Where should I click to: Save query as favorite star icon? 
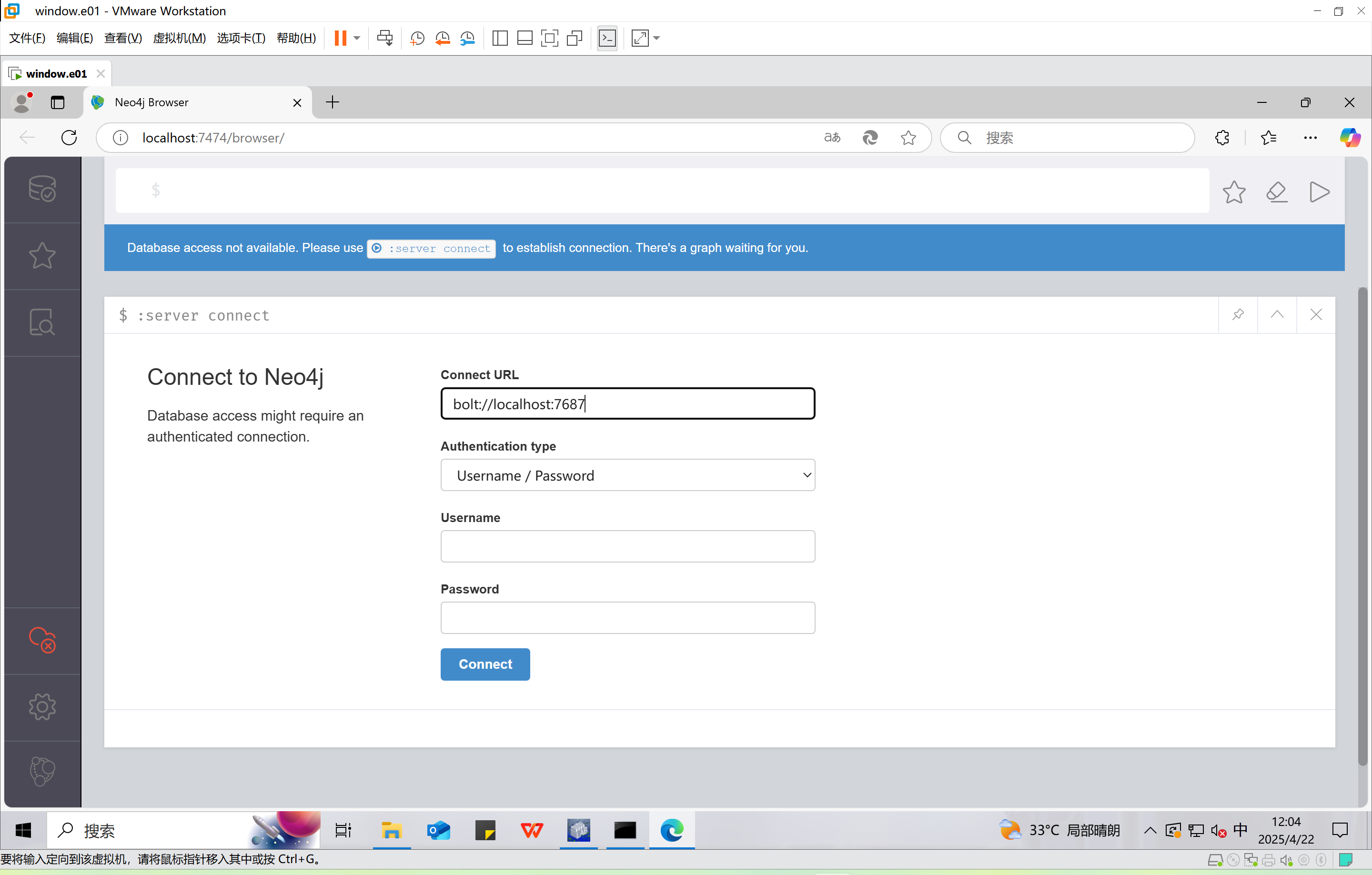point(1233,192)
